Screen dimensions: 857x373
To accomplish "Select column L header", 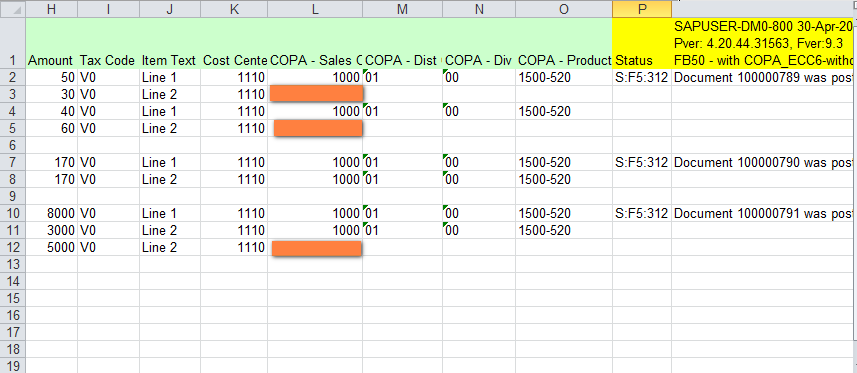I will tap(315, 9).
